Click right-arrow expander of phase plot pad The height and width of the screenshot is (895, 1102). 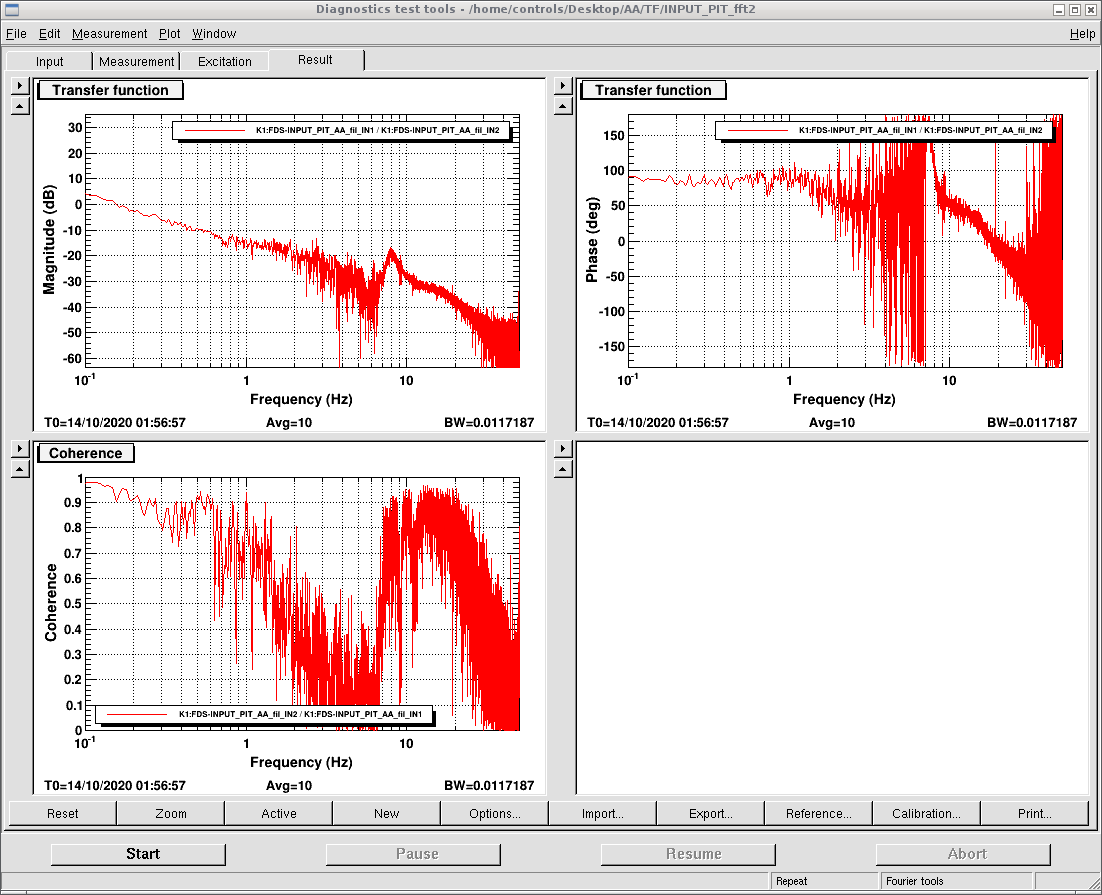click(563, 86)
